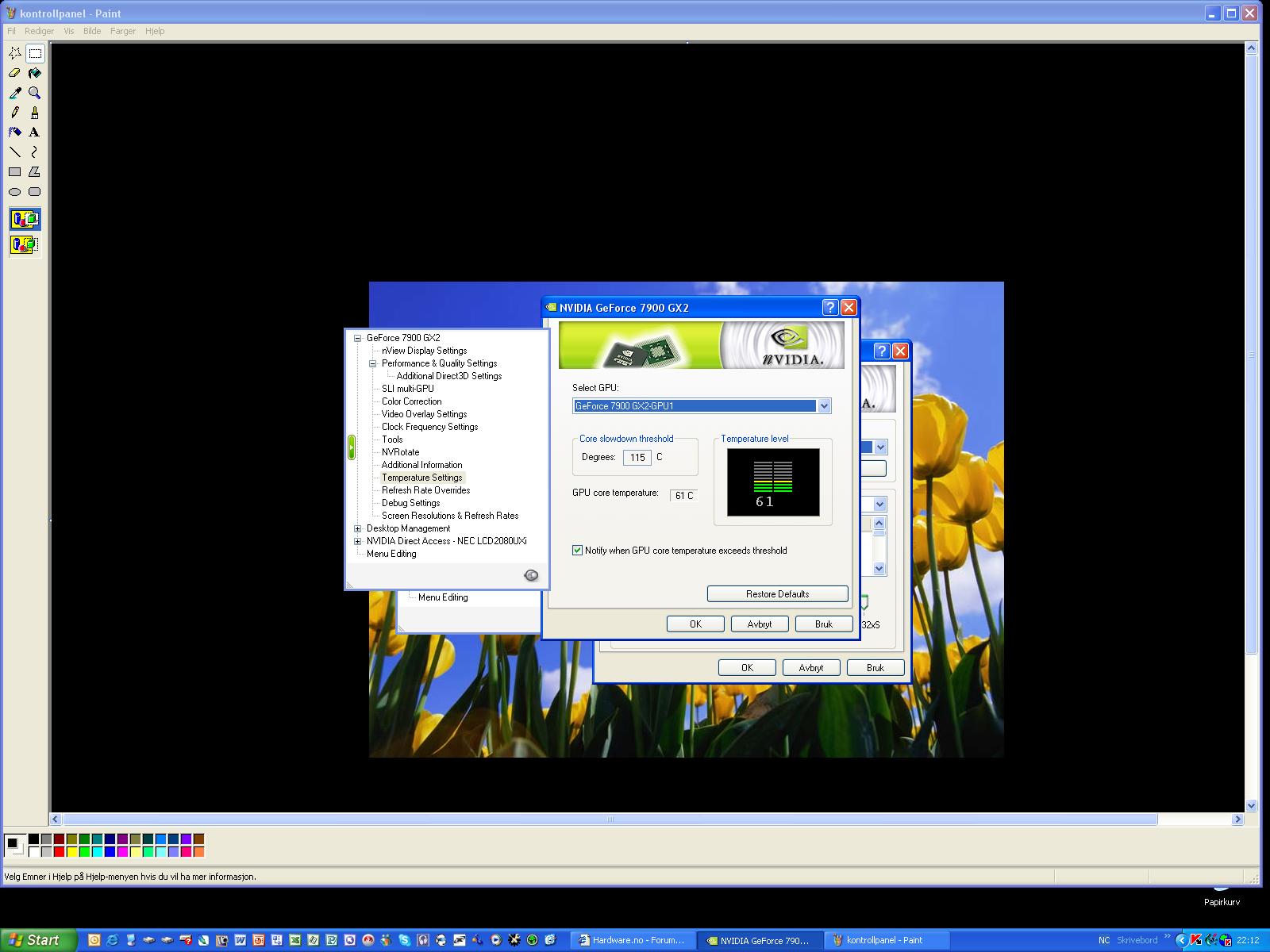The height and width of the screenshot is (952, 1270).
Task: Open the Vis menu
Action: coord(69,31)
